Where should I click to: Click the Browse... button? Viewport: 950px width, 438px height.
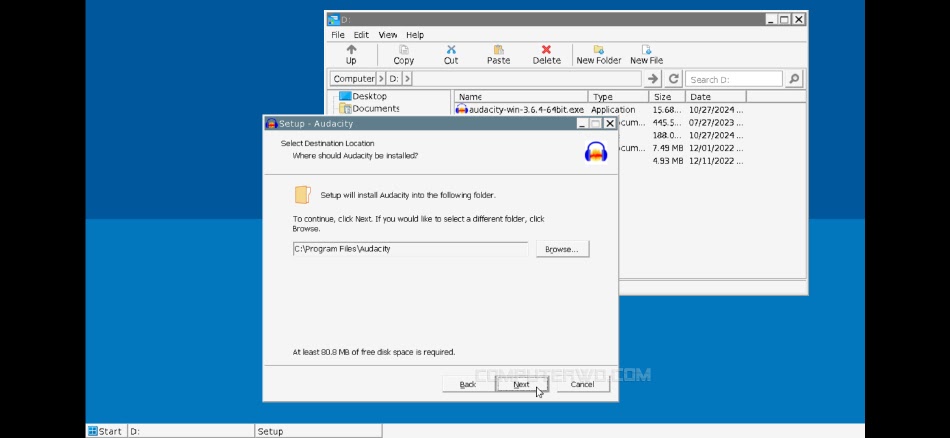[562, 249]
